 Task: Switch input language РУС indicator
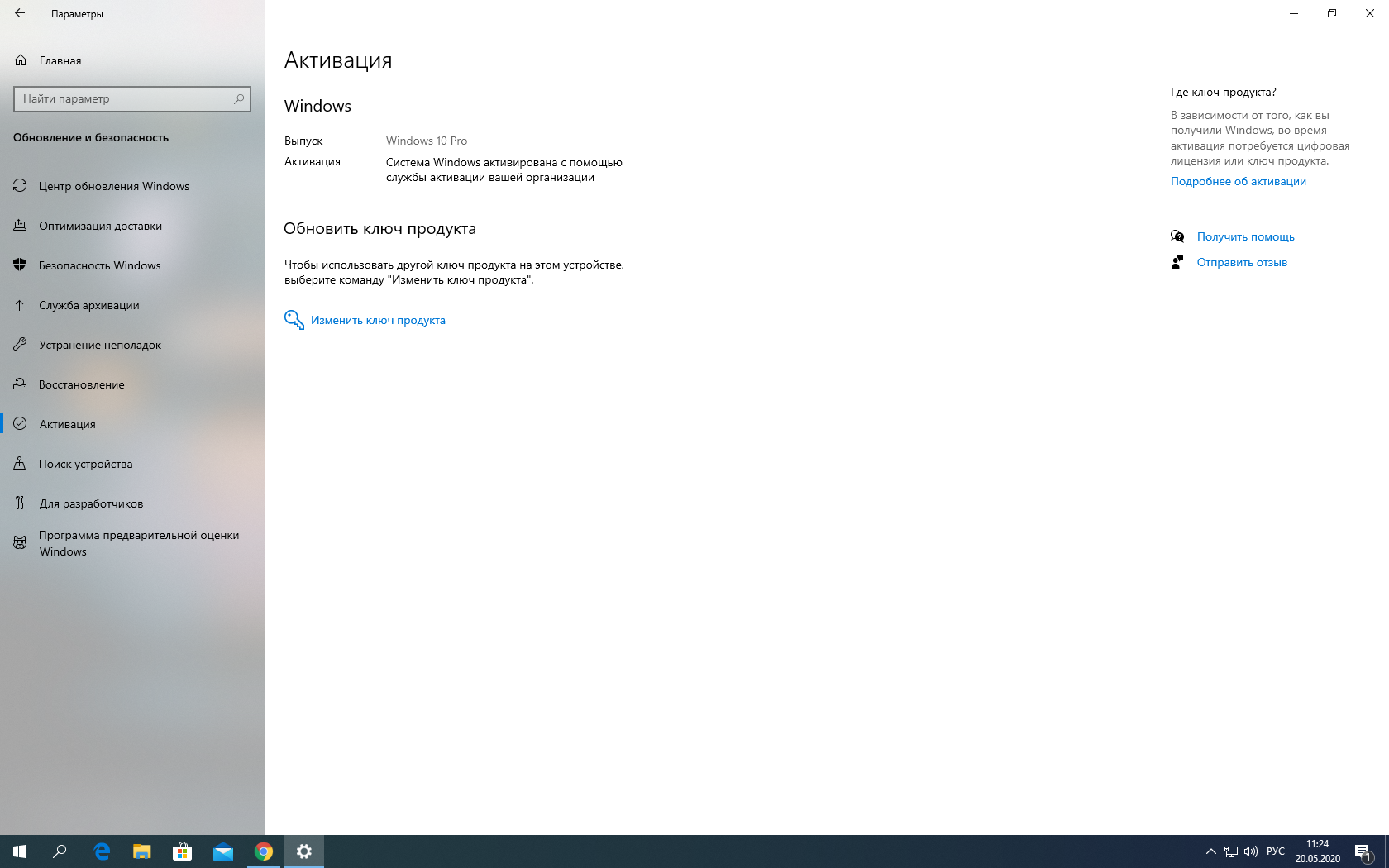1276,851
